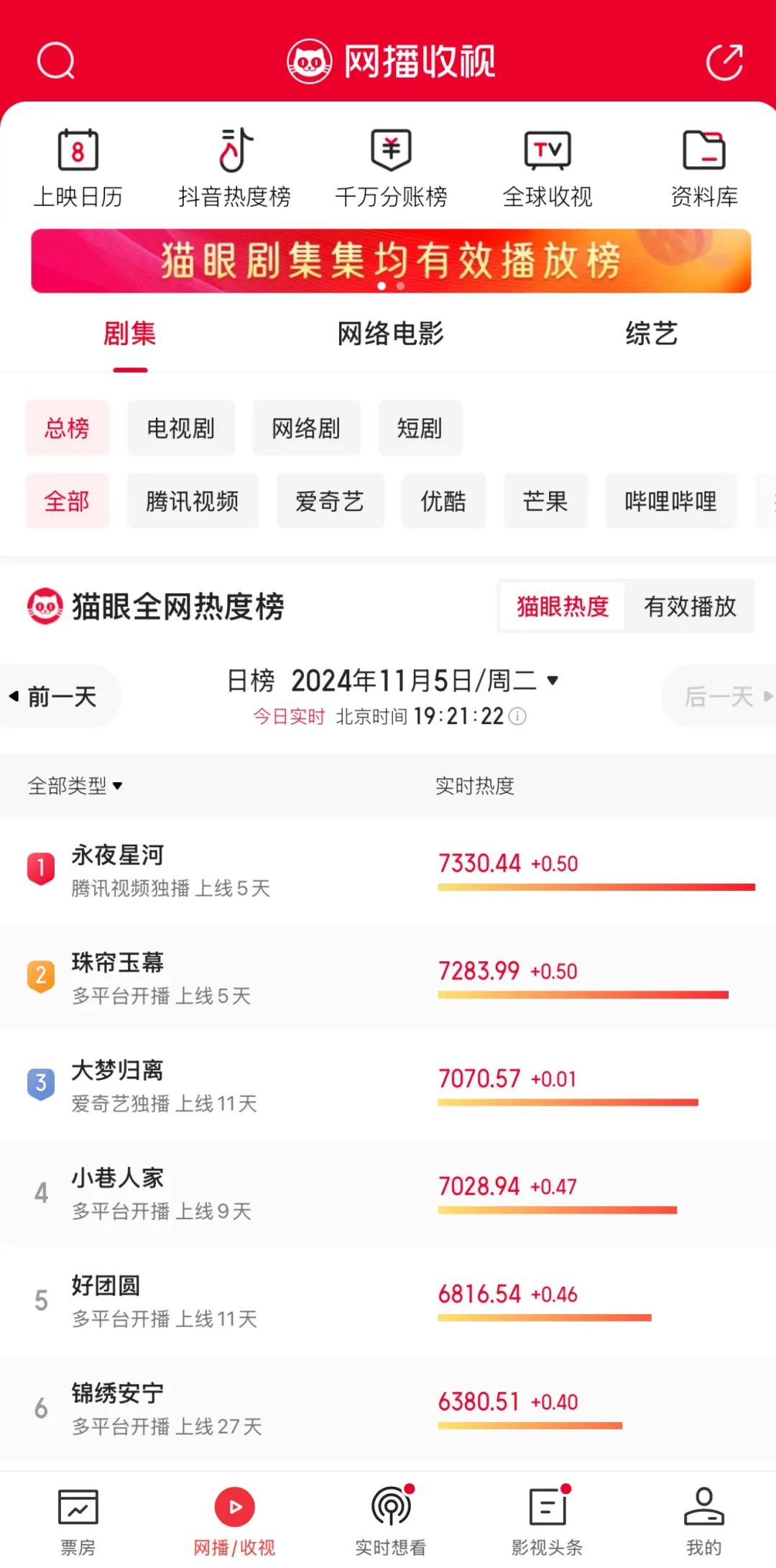The width and height of the screenshot is (776, 1568).
Task: Open the 千万分账榜 icon
Action: 391,150
